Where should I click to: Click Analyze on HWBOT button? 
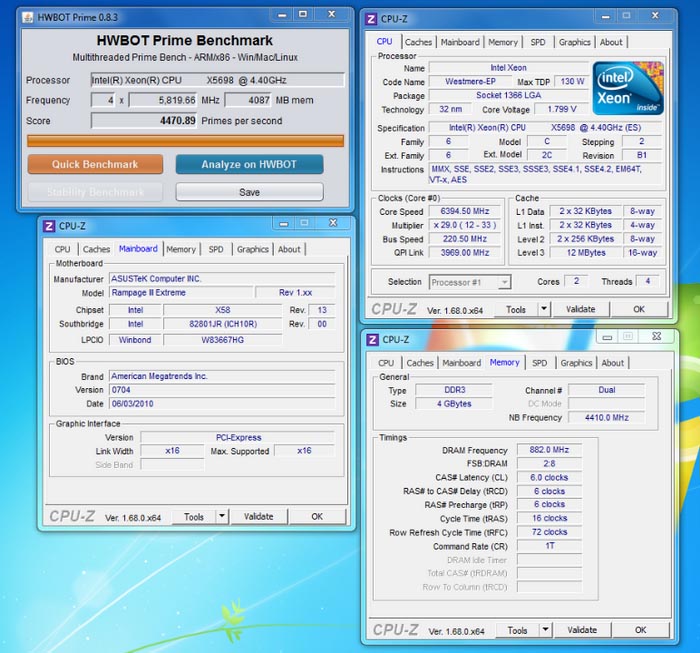pos(249,164)
